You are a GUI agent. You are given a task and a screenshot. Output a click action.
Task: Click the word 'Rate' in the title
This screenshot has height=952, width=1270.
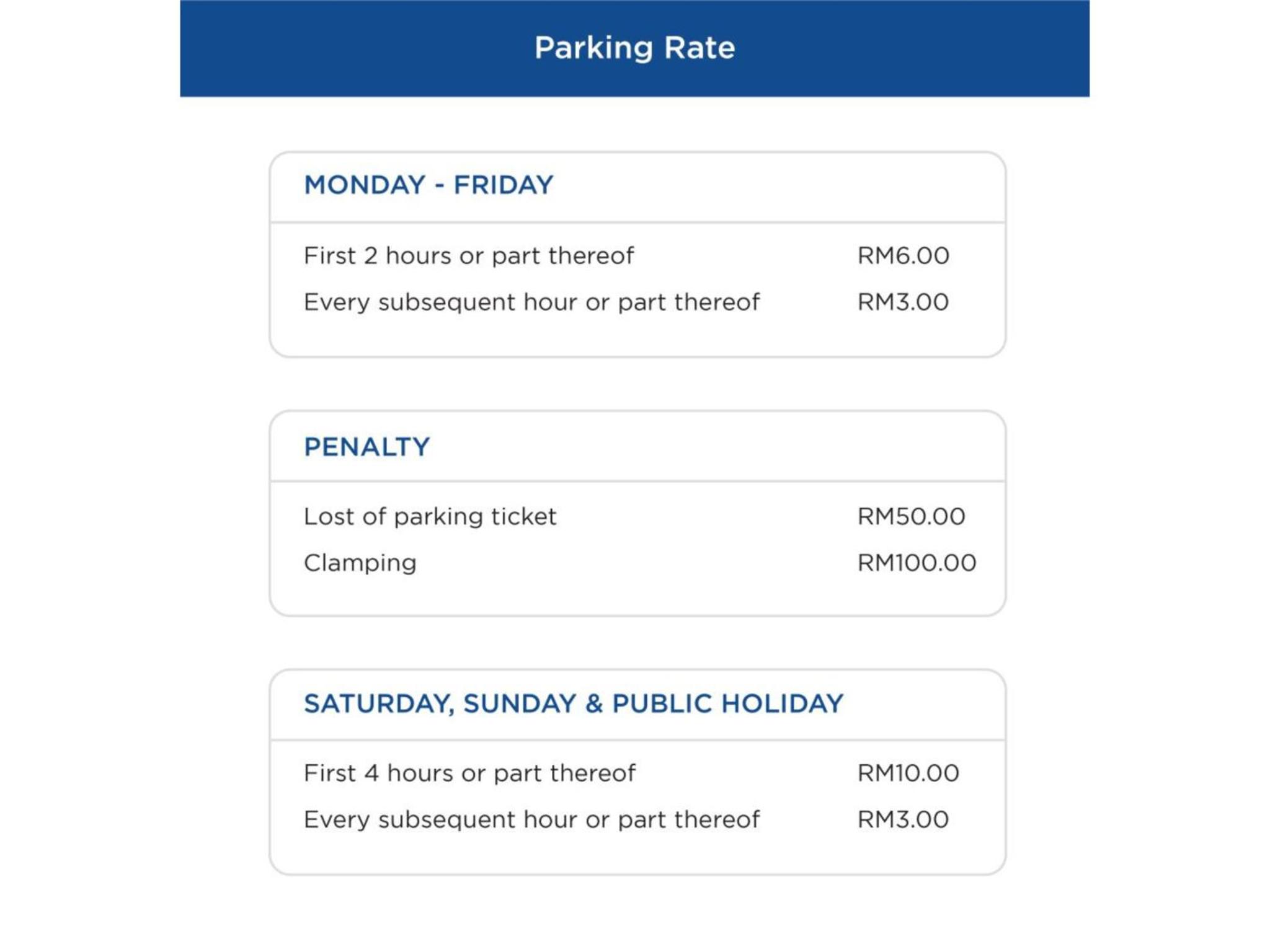tap(699, 48)
